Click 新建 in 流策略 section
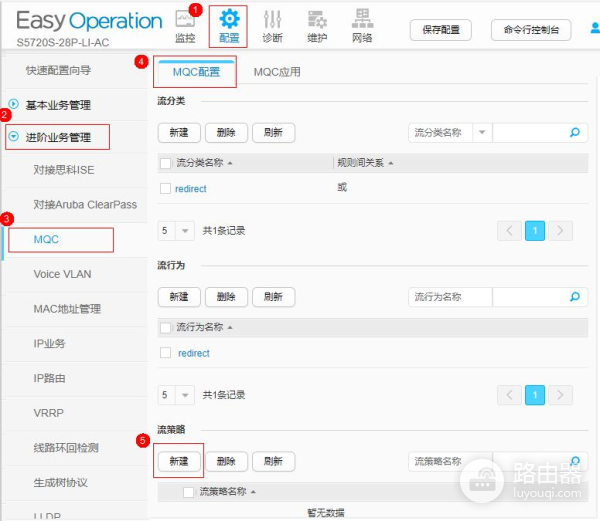 point(179,461)
